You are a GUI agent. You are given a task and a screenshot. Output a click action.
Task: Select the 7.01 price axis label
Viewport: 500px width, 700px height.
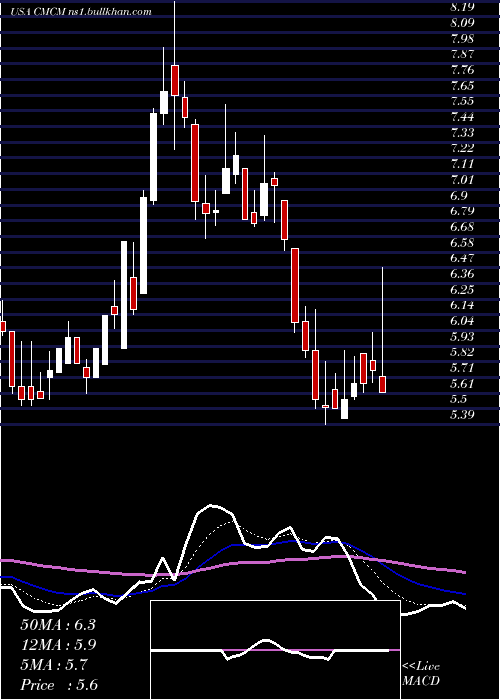(462, 179)
